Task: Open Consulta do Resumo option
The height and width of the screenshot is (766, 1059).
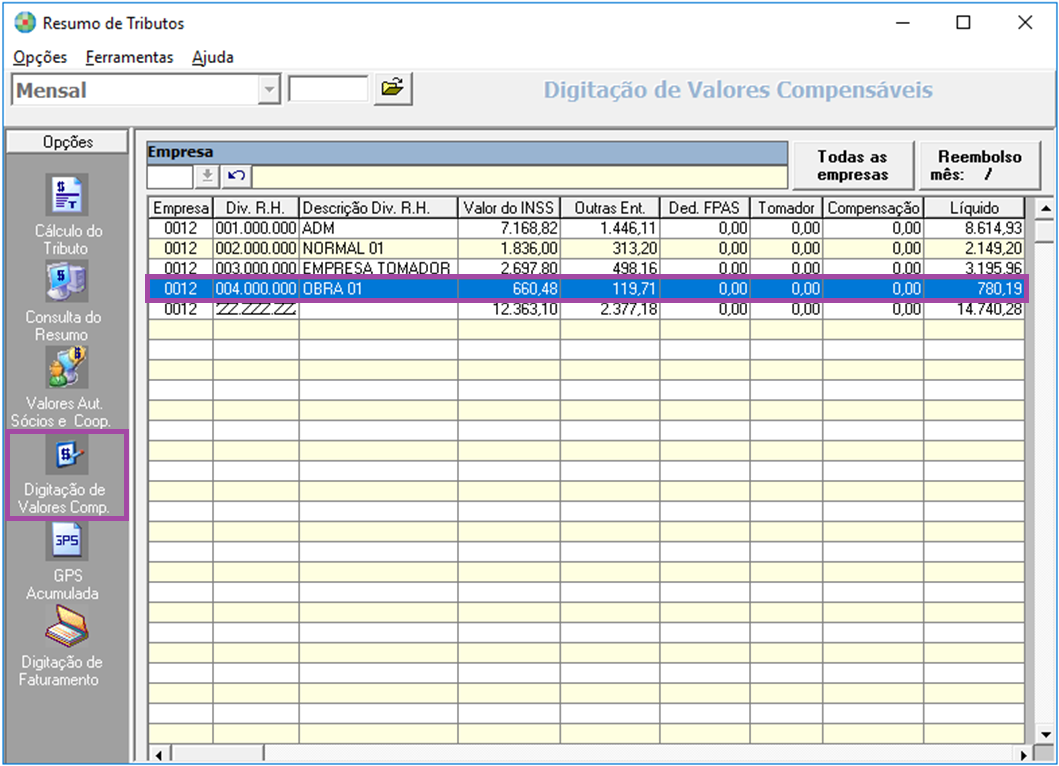Action: 64,301
